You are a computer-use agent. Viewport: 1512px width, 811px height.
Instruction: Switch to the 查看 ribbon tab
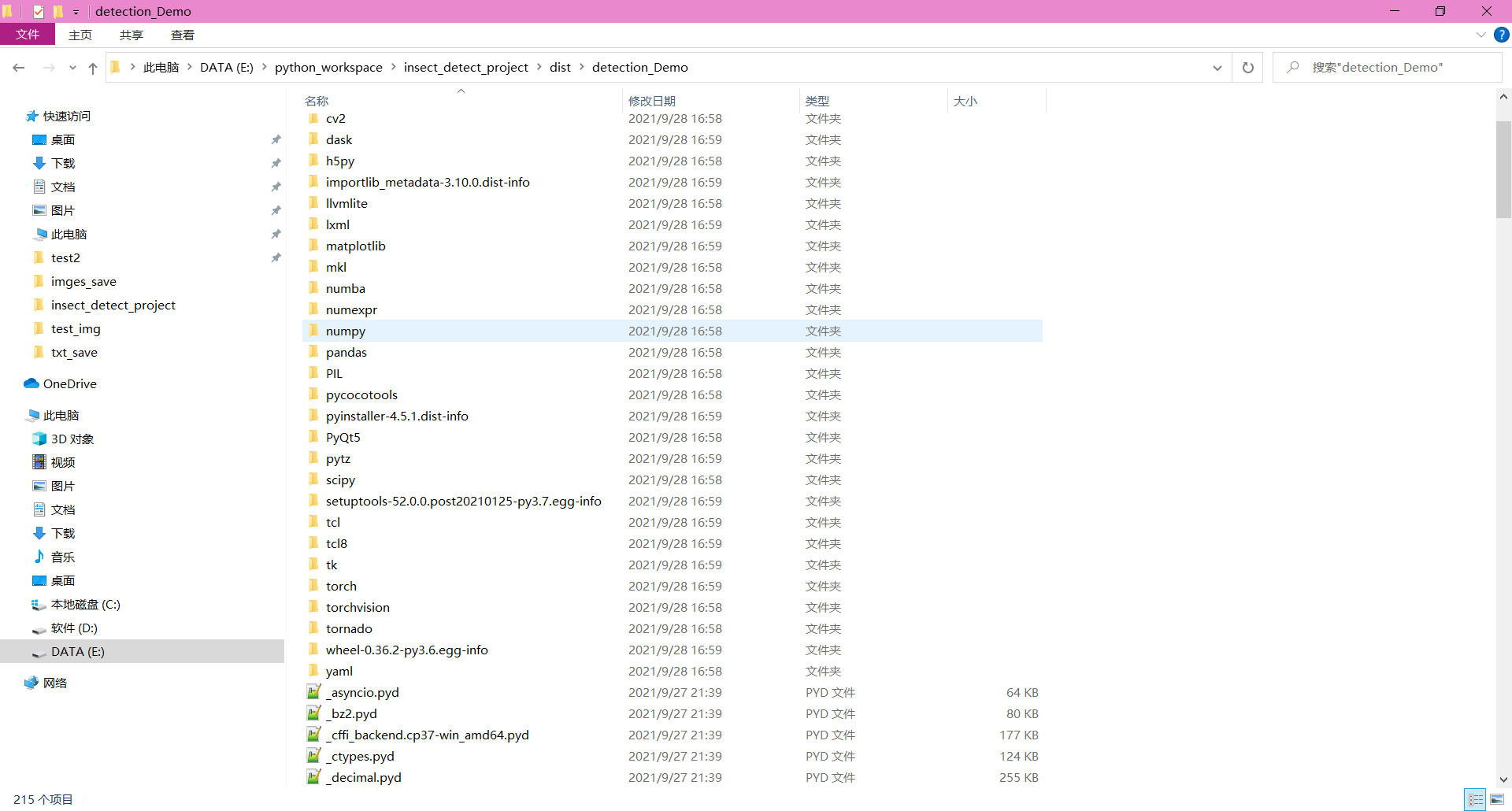pyautogui.click(x=183, y=35)
